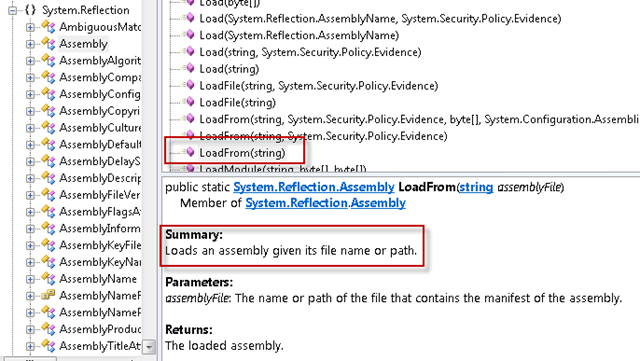Select the AssemblyName class in the tree
640x361 pixels.
pyautogui.click(x=98, y=279)
